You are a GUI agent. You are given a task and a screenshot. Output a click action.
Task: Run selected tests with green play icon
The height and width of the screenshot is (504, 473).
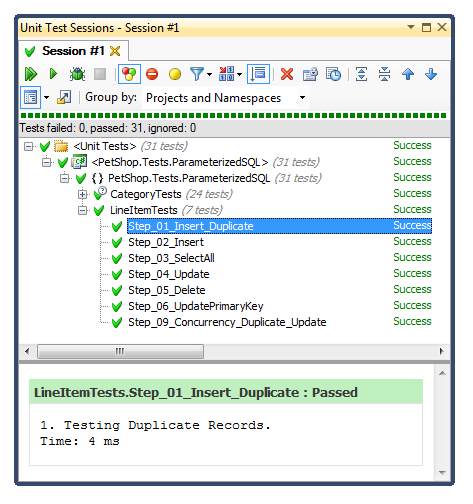[53, 74]
